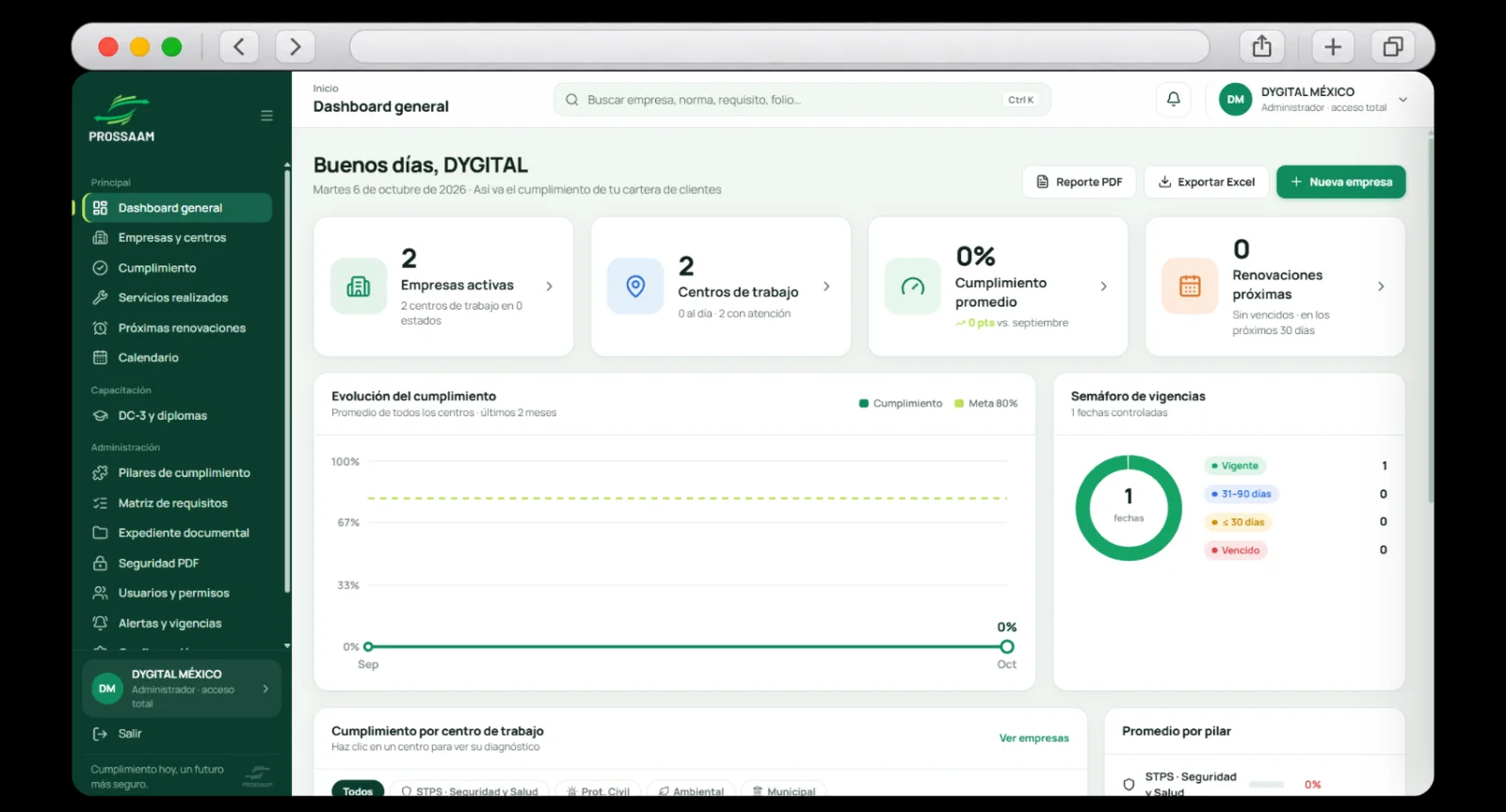The image size is (1506, 812).
Task: Click the Meta 80% legend entry
Action: pyautogui.click(x=986, y=404)
